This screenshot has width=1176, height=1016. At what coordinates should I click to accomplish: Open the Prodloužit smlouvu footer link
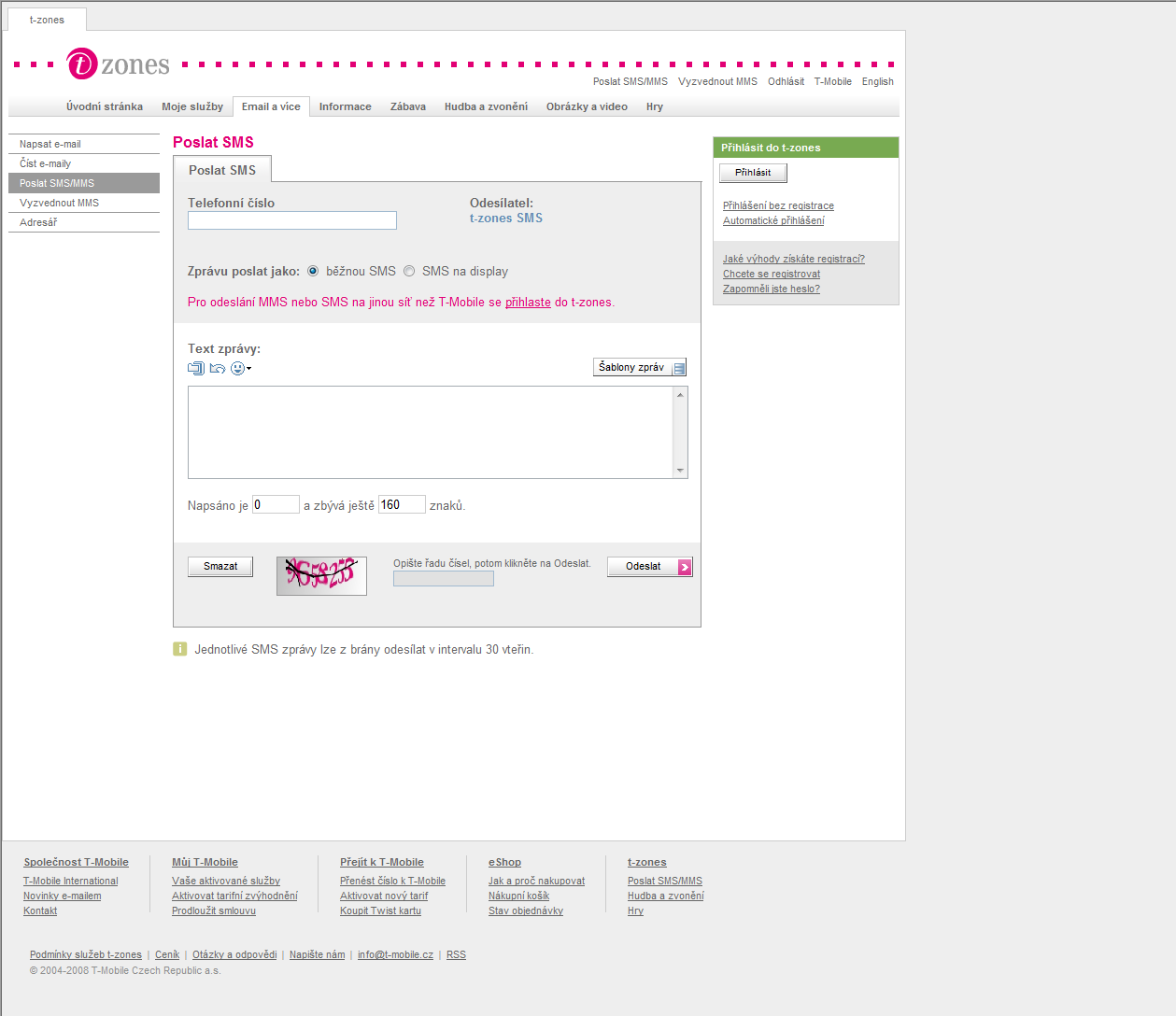pyautogui.click(x=214, y=911)
